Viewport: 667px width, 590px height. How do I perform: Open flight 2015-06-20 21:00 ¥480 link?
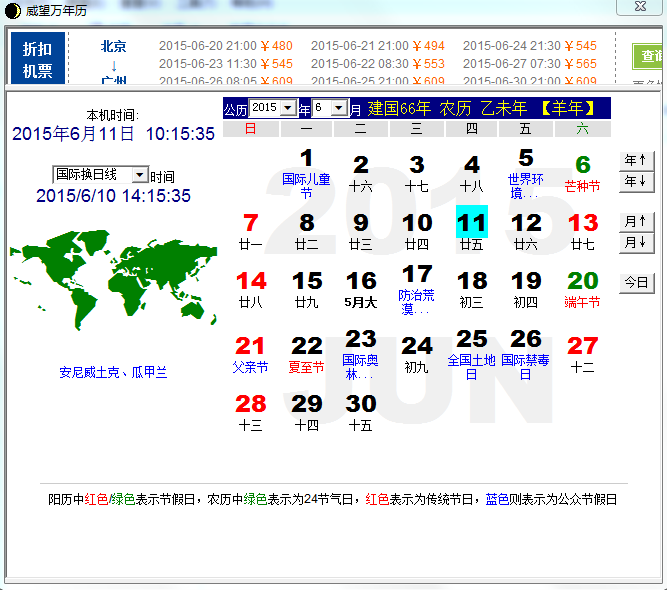click(x=225, y=46)
